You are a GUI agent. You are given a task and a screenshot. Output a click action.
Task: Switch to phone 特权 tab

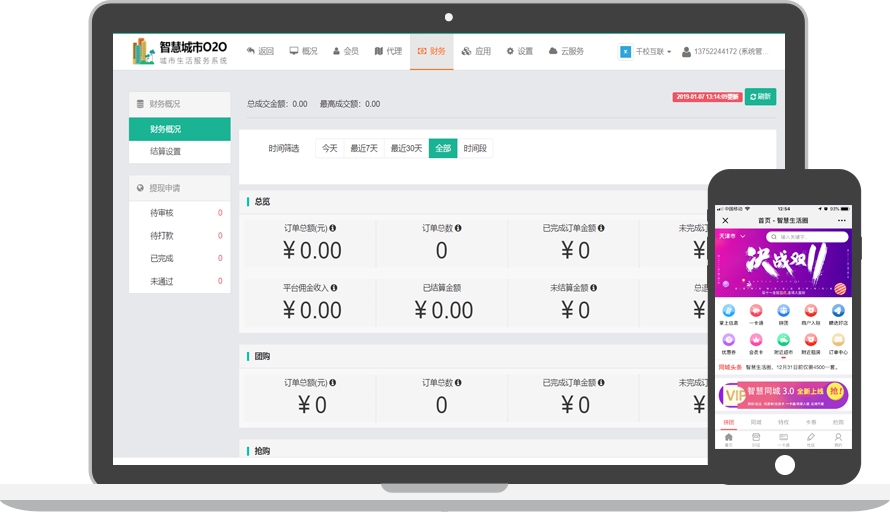[783, 422]
